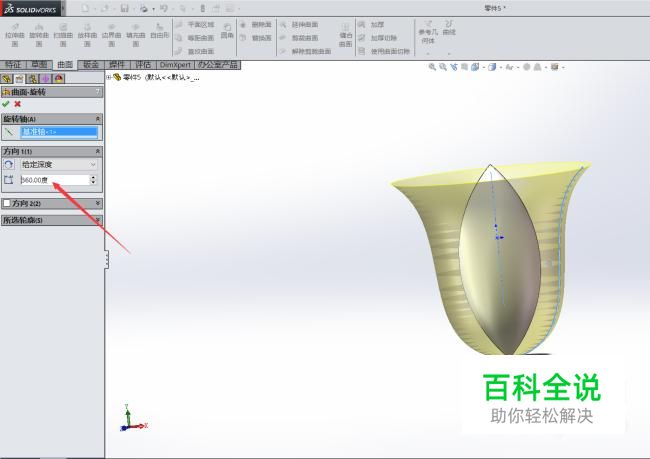Click the 平面区域 (Planar Surface) tool

pos(195,25)
